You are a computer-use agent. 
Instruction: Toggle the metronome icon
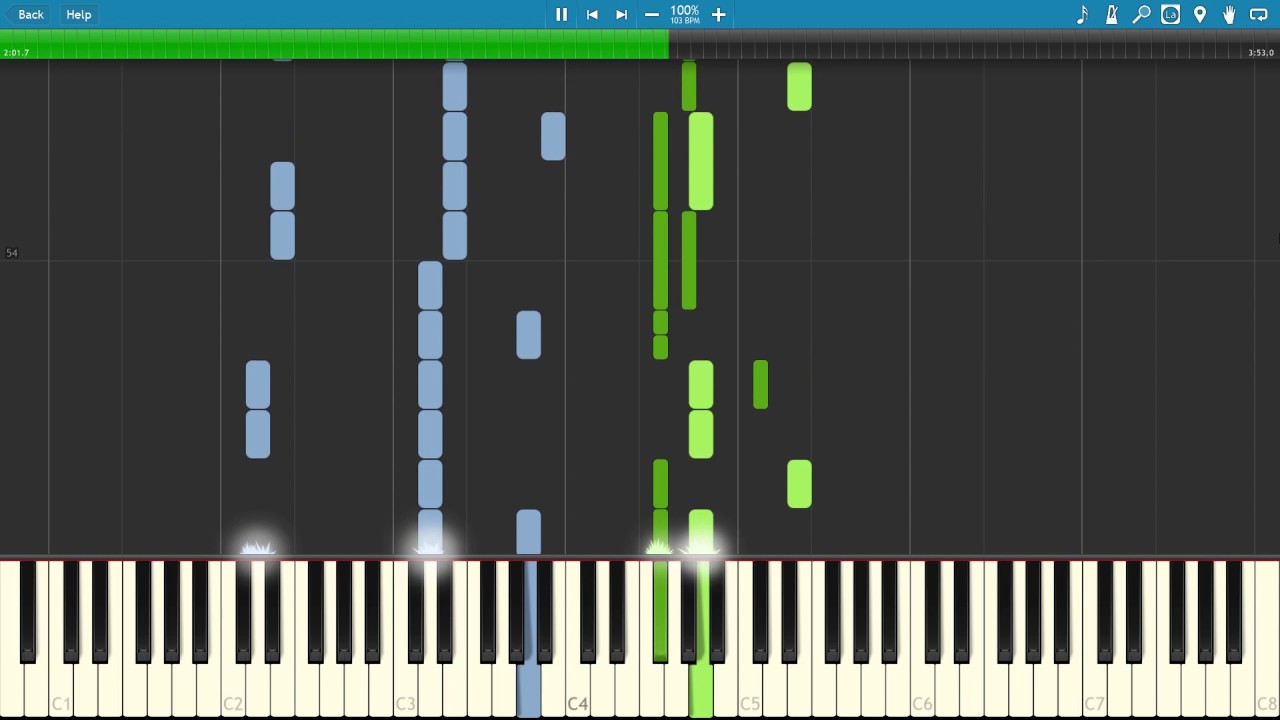pos(1111,14)
